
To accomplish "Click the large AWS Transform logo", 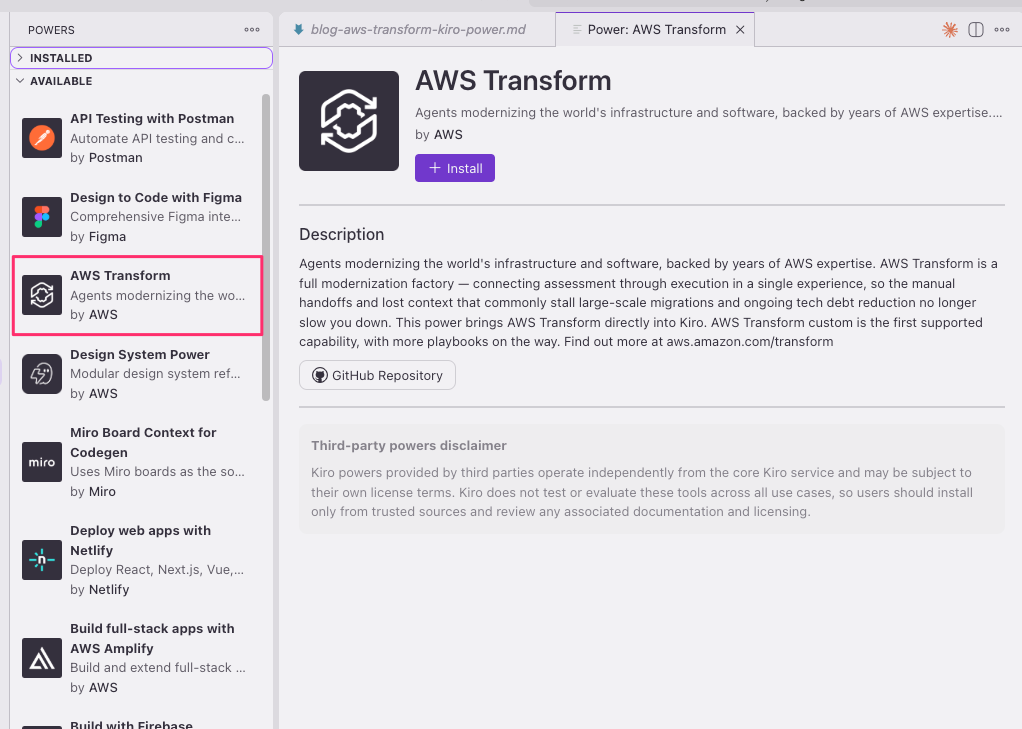I will pos(349,121).
